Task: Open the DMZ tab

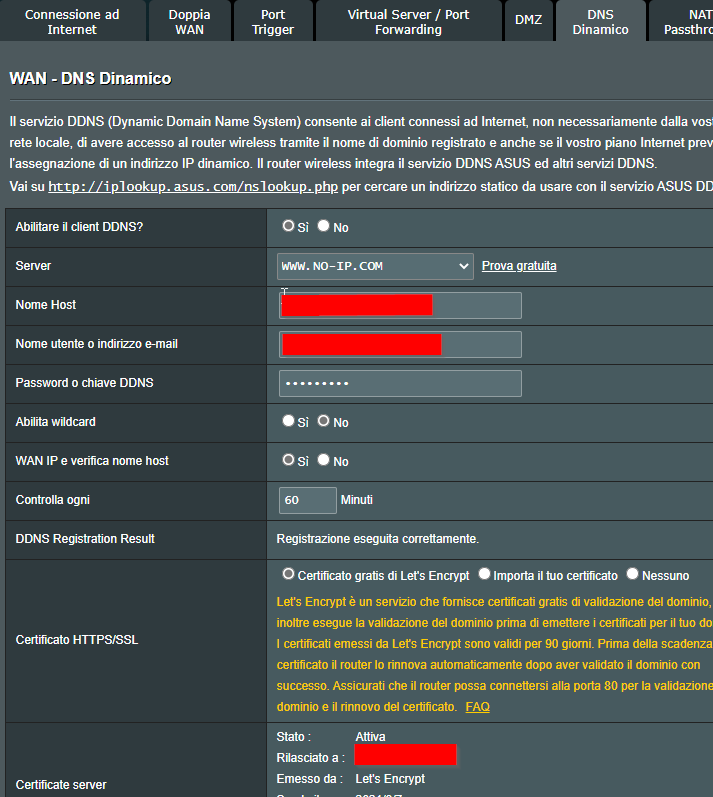Action: point(529,21)
